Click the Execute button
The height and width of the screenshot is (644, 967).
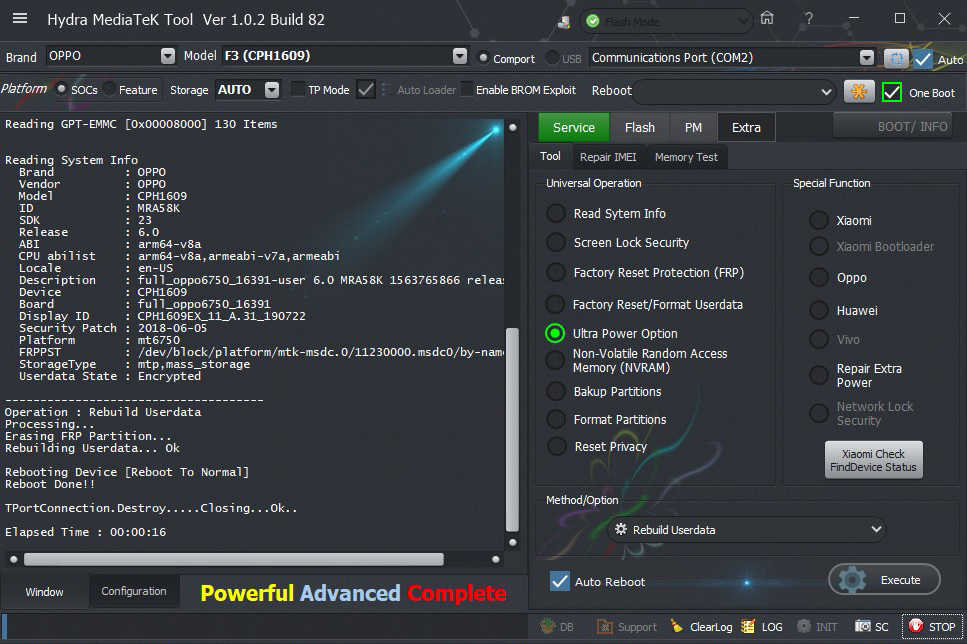(x=884, y=580)
